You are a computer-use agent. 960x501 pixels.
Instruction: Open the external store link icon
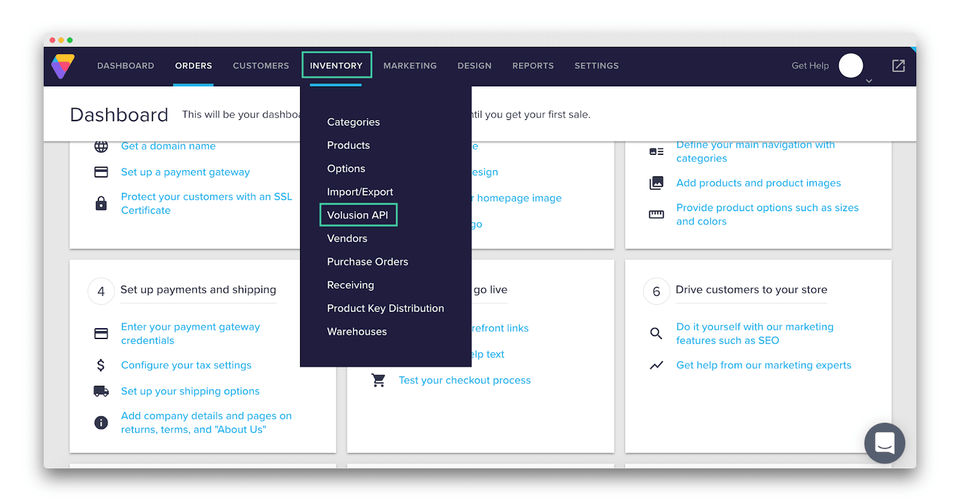898,66
